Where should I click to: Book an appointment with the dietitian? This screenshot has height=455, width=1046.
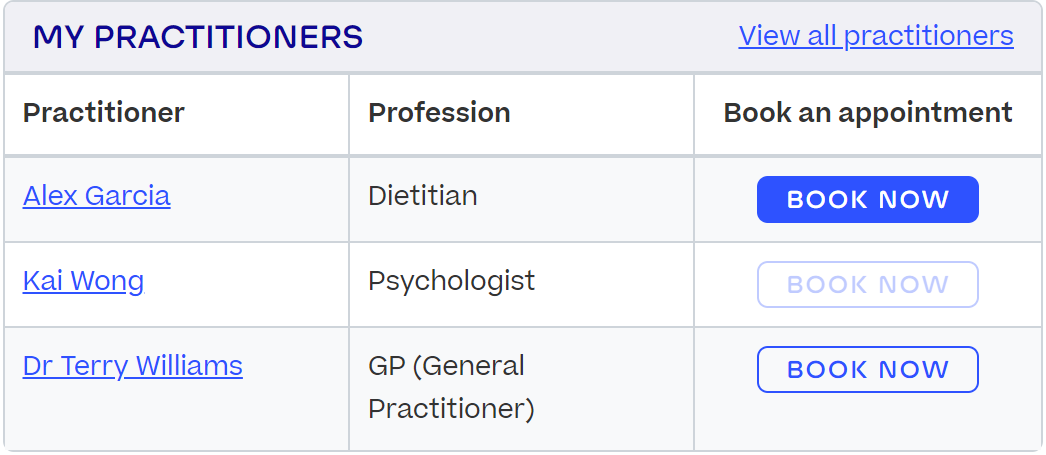(x=867, y=200)
